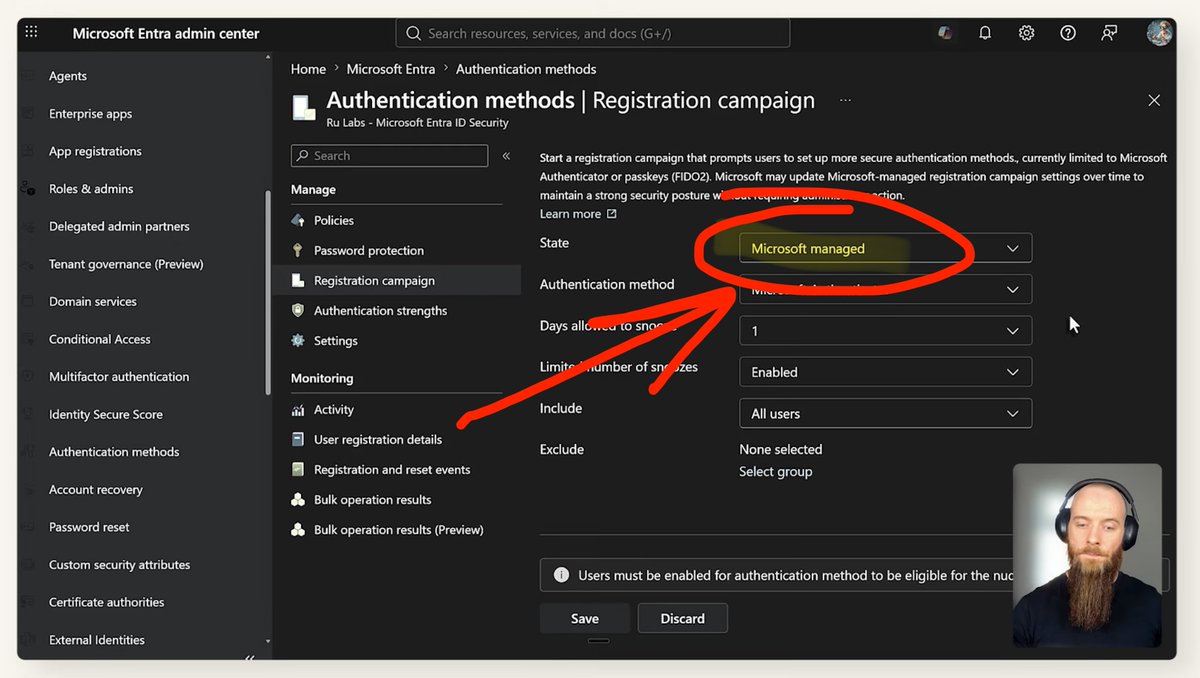Open Identity Secure Score in sidebar
This screenshot has width=1200, height=678.
coord(106,414)
